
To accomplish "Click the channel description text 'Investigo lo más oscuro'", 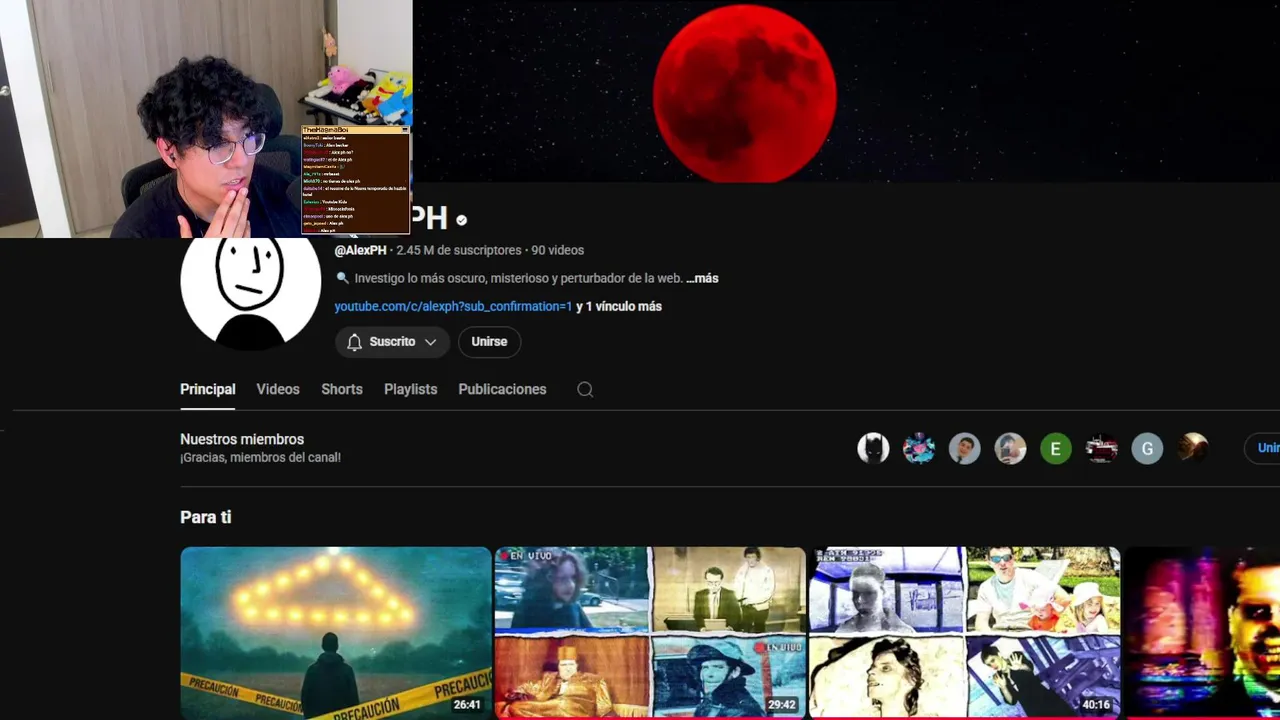I will (x=518, y=278).
